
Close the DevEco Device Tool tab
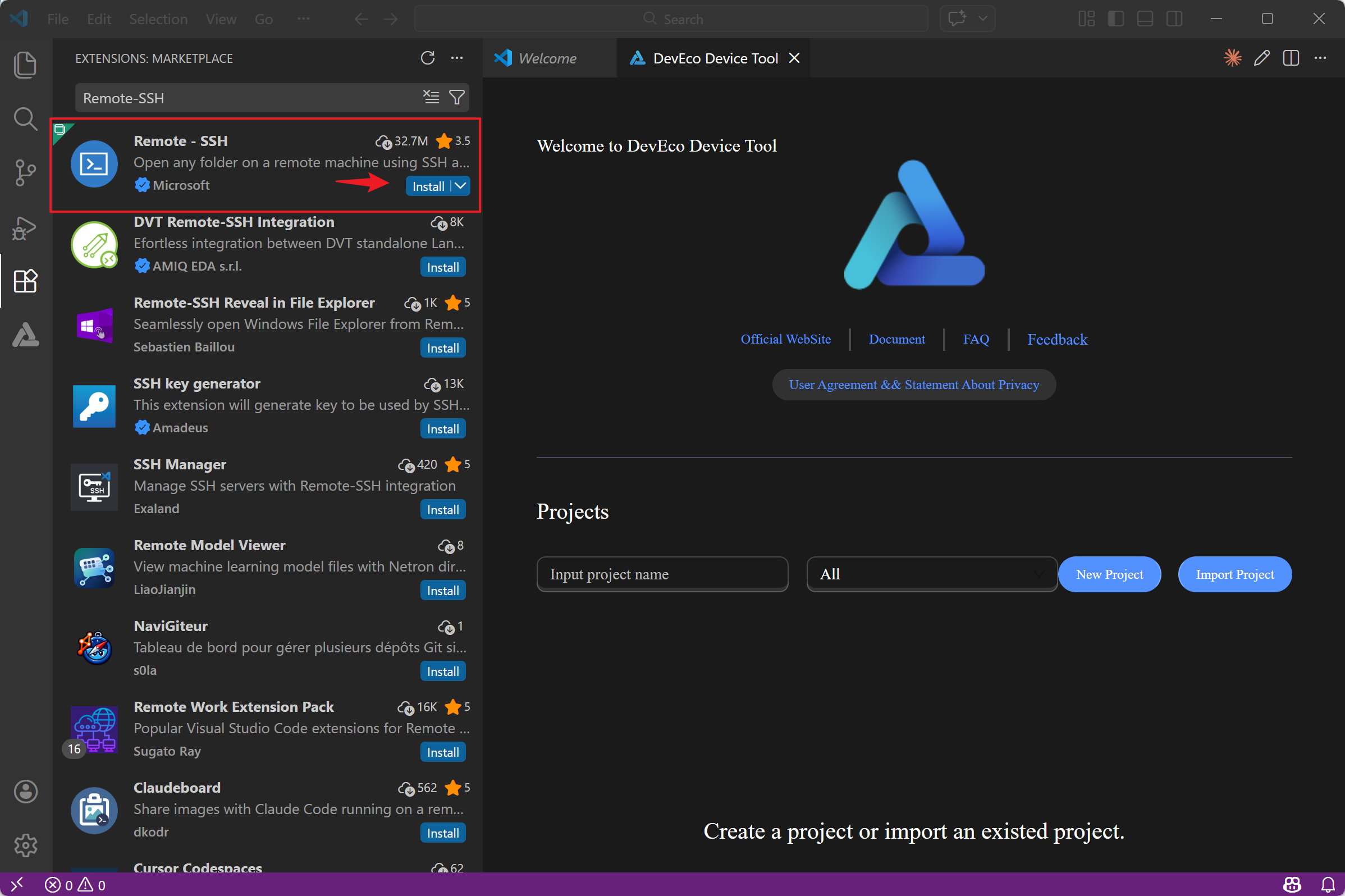pos(794,58)
